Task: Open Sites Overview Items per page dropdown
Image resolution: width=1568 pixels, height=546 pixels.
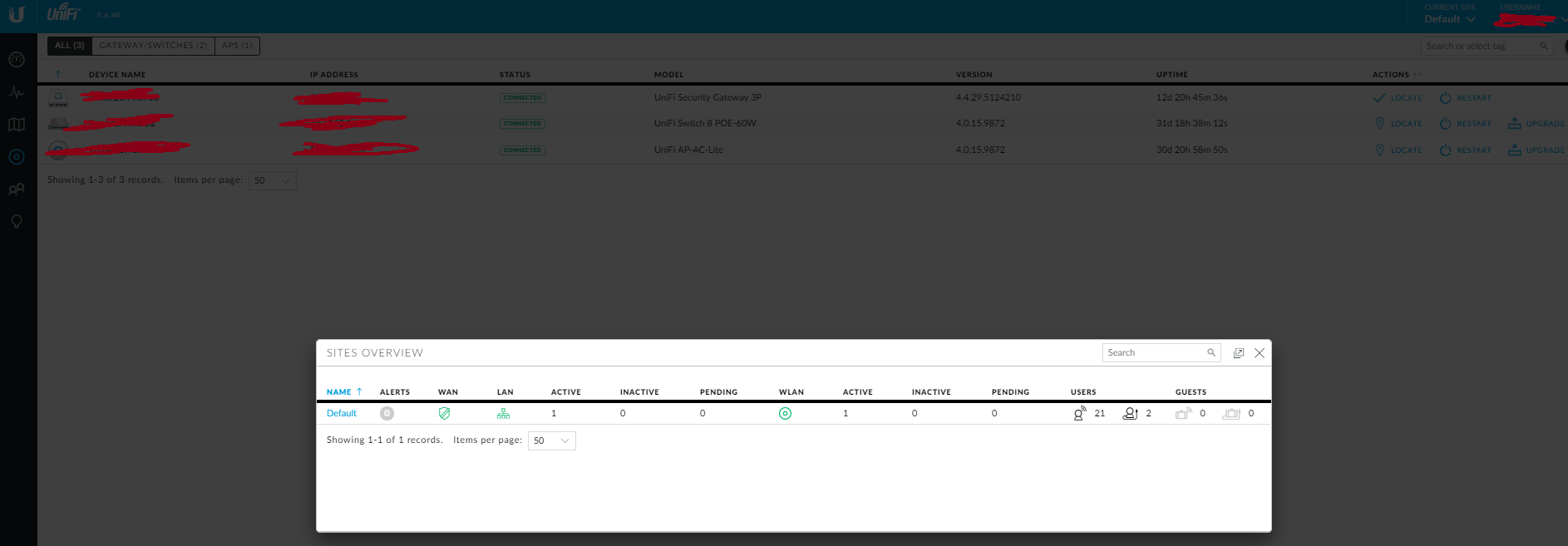Action: point(552,440)
